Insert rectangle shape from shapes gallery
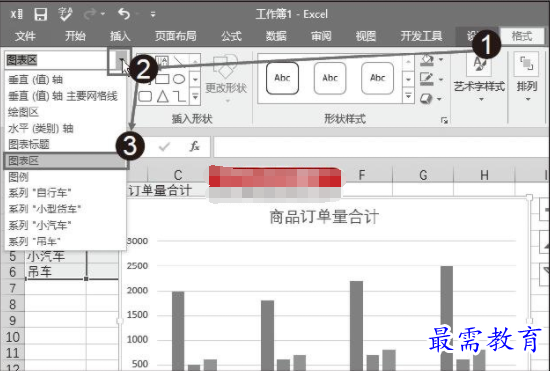Image resolution: width=550 pixels, height=371 pixels. tap(162, 79)
